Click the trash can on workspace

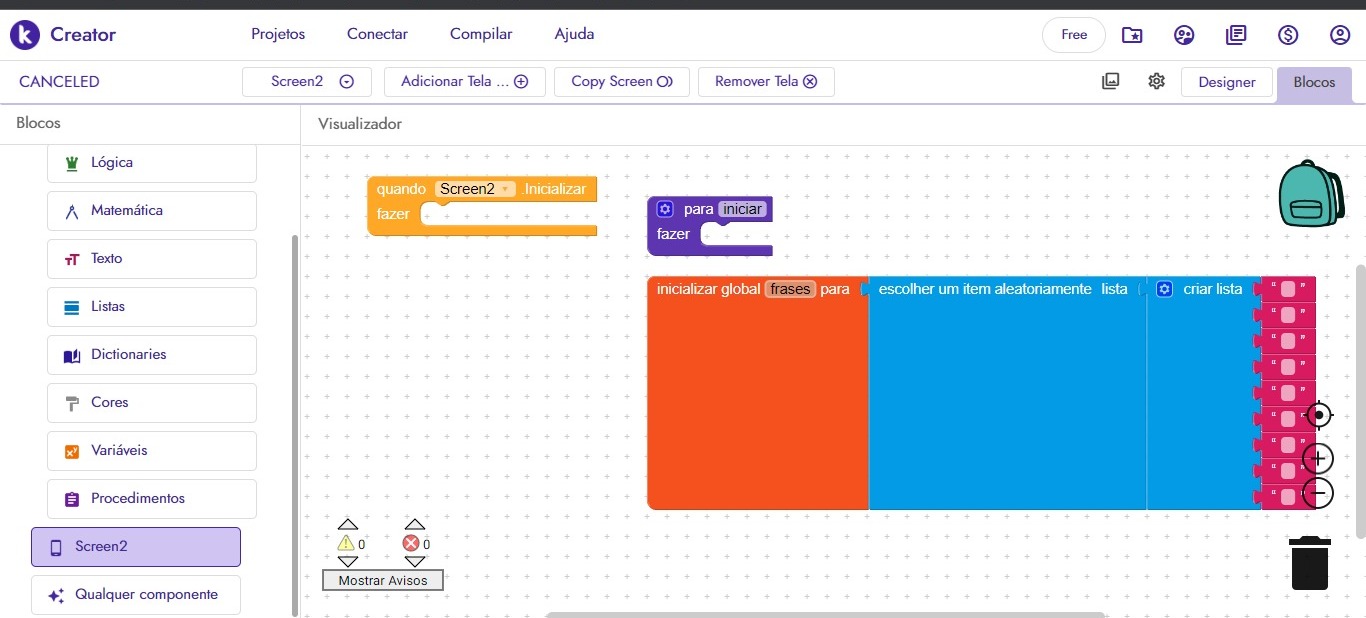(1310, 563)
